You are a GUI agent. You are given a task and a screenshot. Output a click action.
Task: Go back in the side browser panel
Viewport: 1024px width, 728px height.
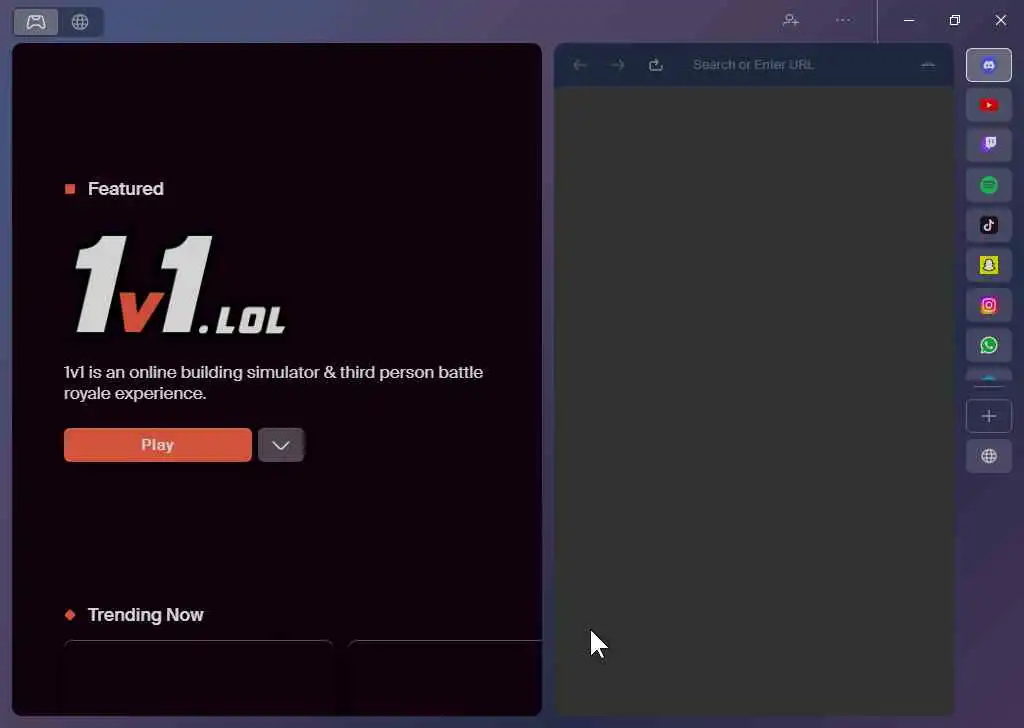pyautogui.click(x=579, y=65)
